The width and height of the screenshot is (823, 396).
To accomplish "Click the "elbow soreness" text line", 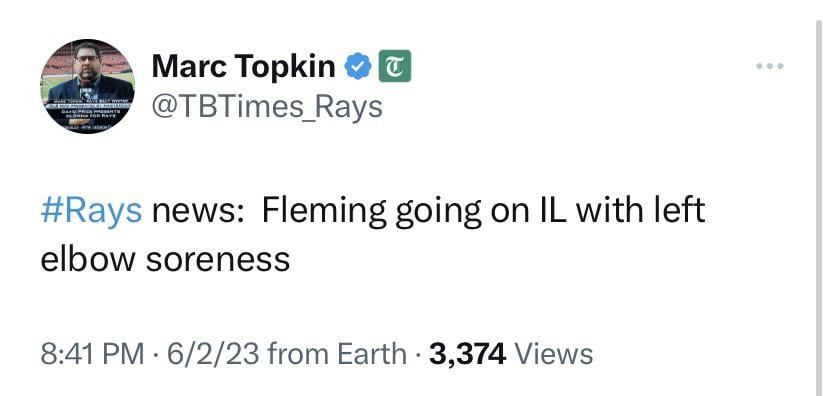I will click(165, 259).
